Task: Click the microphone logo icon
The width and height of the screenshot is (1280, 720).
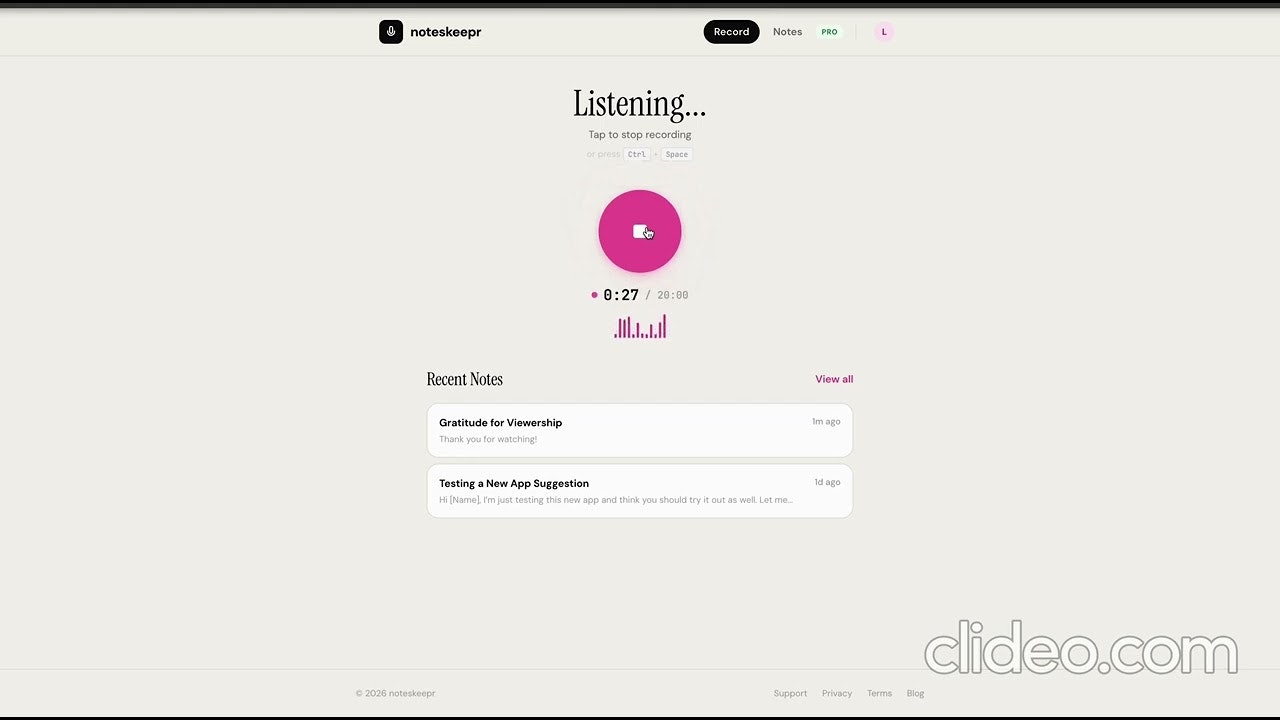Action: point(391,31)
